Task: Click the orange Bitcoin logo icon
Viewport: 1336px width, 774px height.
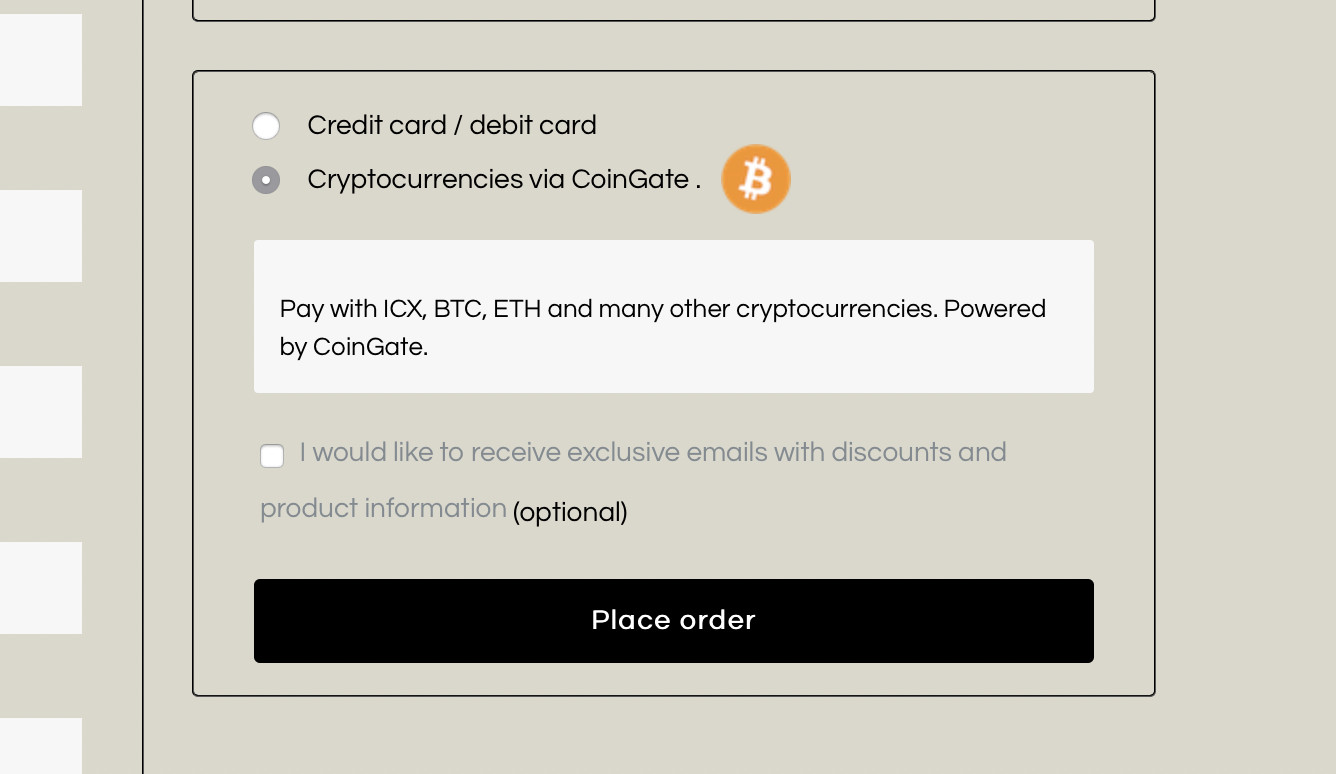Action: click(756, 179)
